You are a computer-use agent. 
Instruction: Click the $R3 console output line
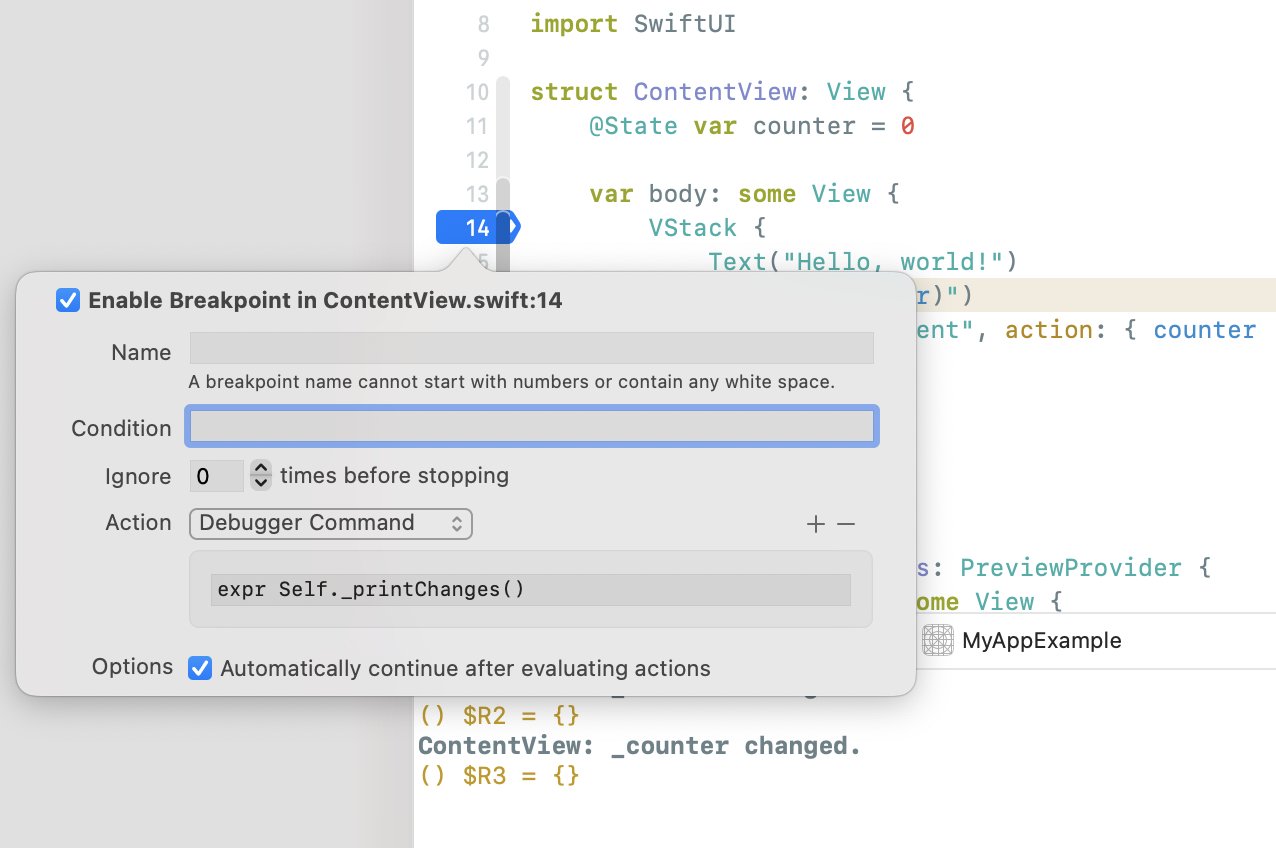click(x=498, y=775)
